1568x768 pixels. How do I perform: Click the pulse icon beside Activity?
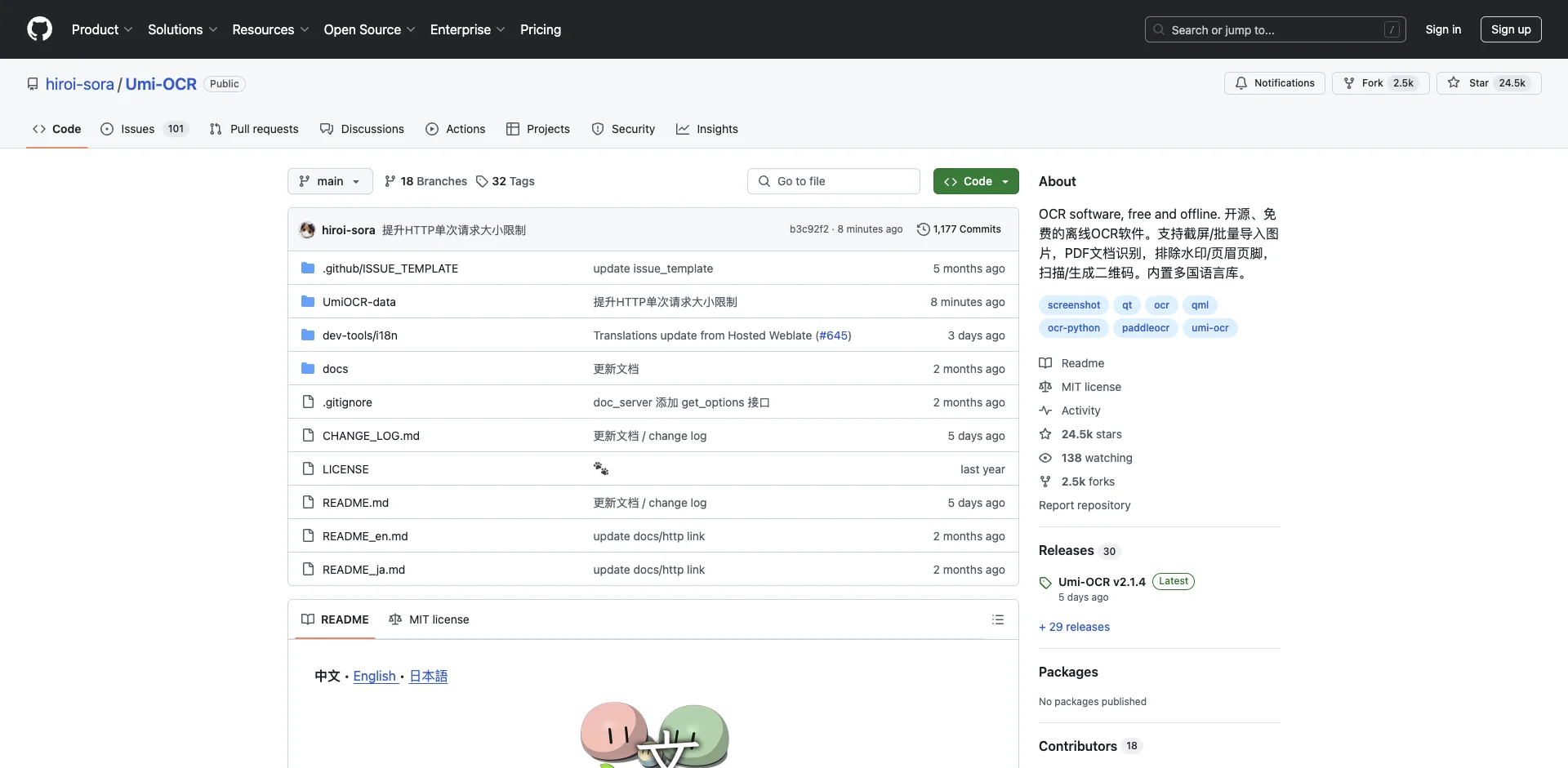point(1045,411)
